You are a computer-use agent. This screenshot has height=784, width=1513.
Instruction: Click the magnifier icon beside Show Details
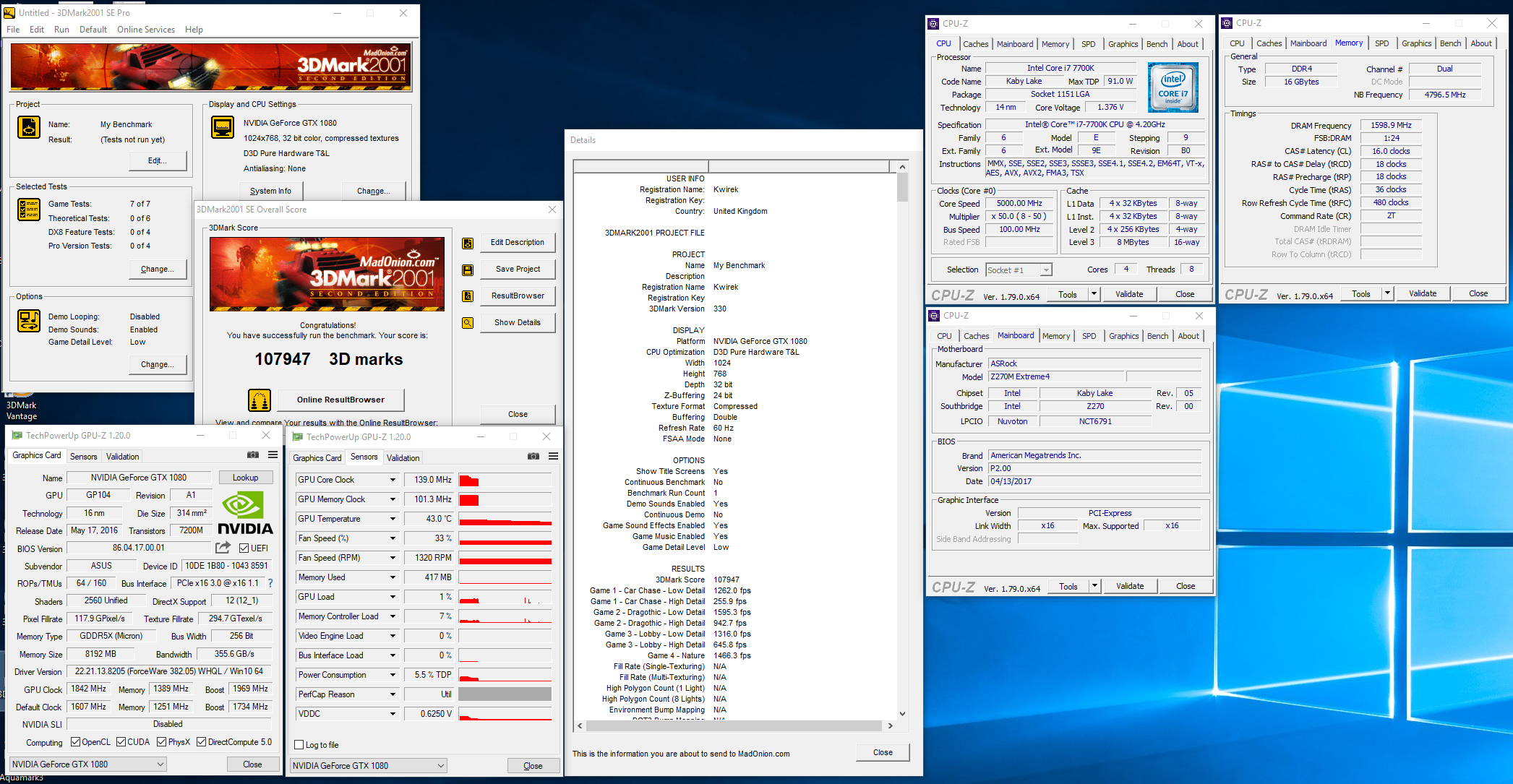coord(468,323)
